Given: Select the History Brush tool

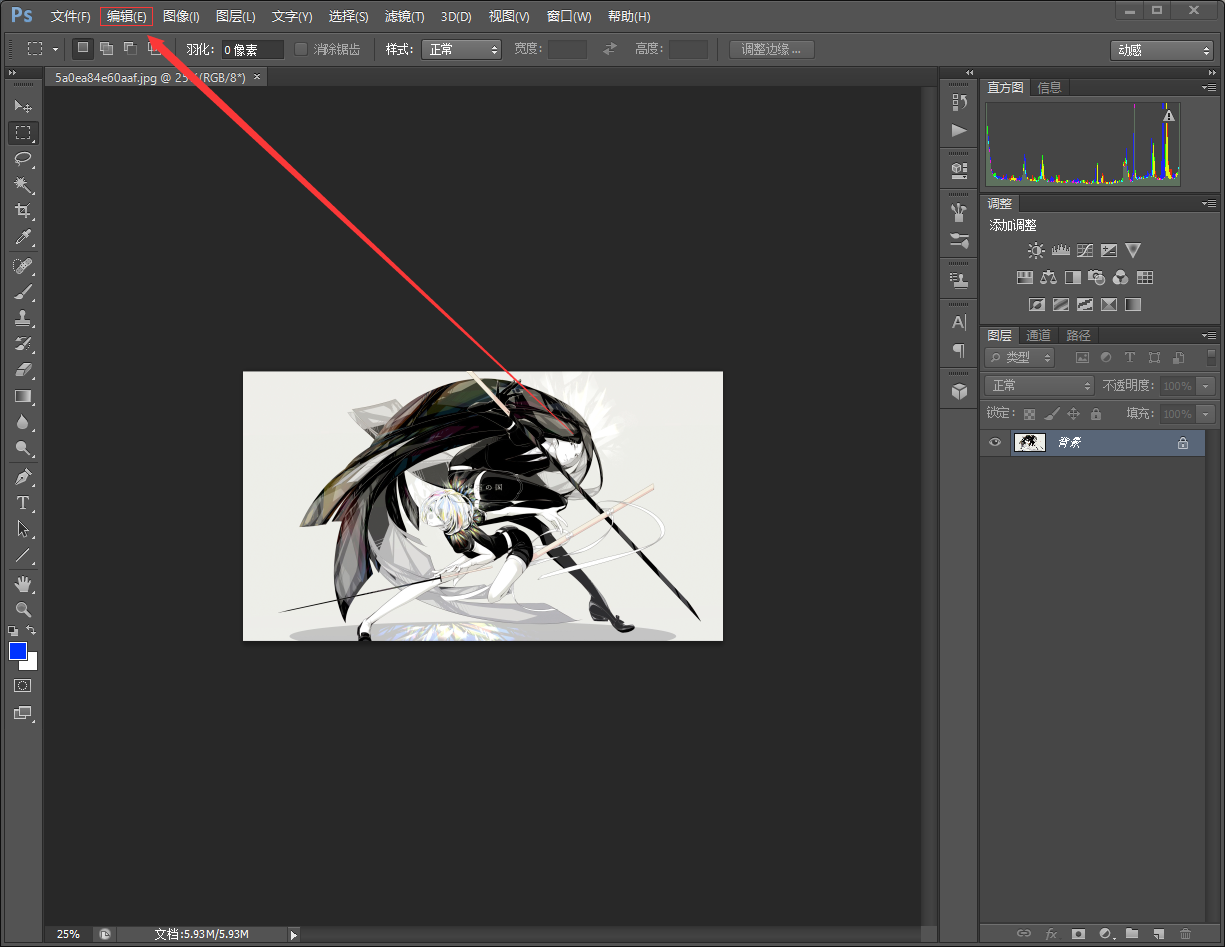Looking at the screenshot, I should pos(23,344).
